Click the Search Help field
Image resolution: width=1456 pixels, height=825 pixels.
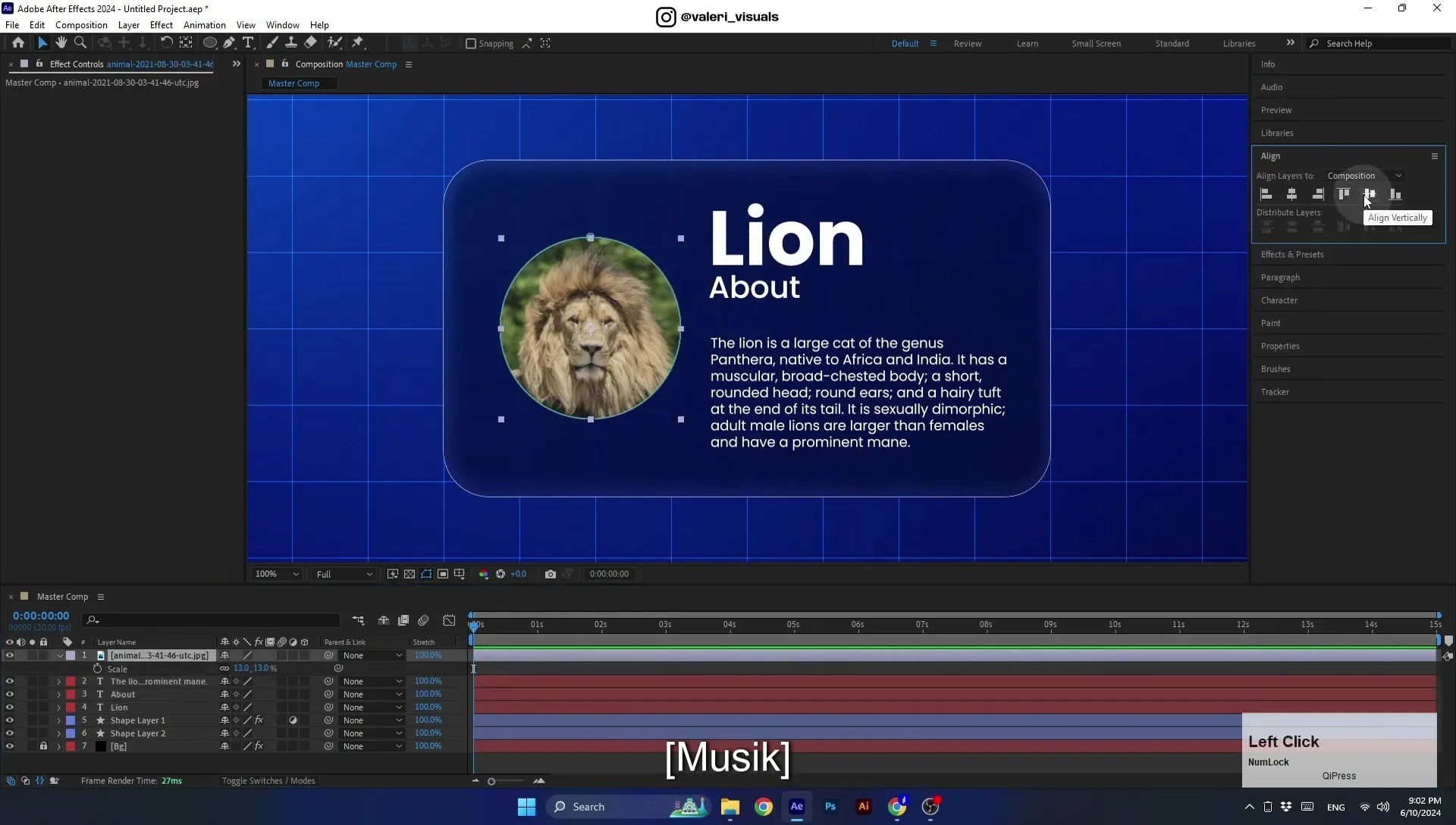pyautogui.click(x=1379, y=43)
